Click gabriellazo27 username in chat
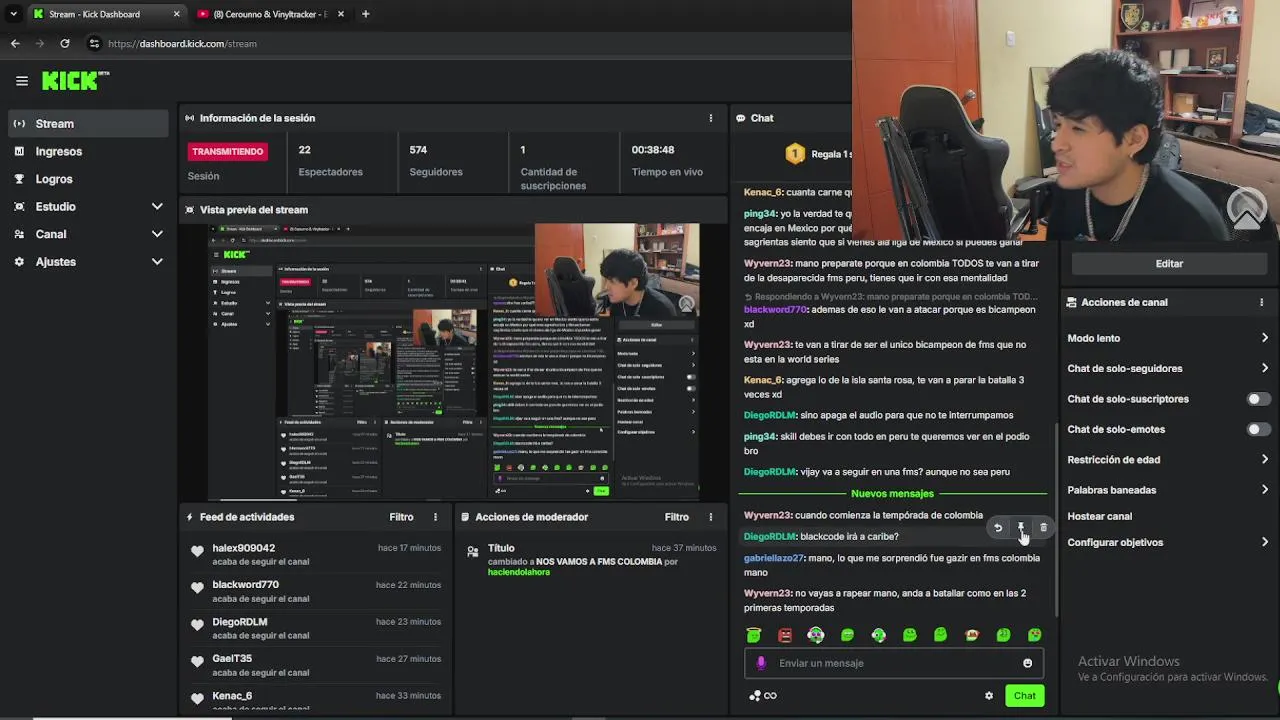 point(774,558)
